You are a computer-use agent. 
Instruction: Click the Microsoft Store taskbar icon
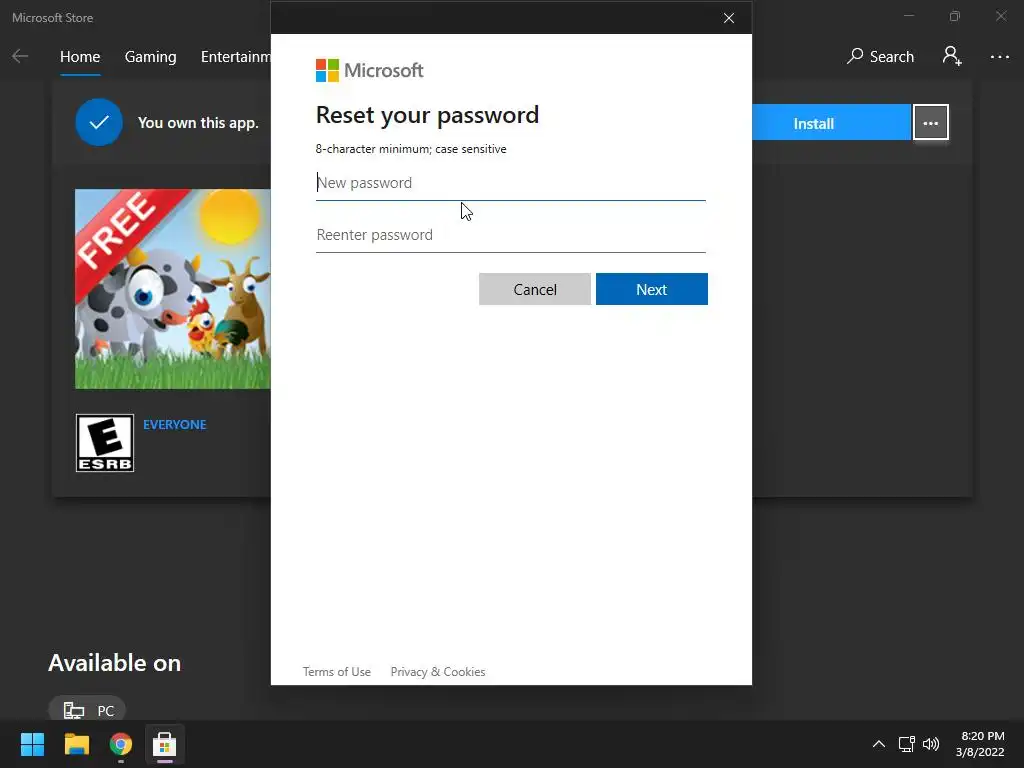pos(165,744)
